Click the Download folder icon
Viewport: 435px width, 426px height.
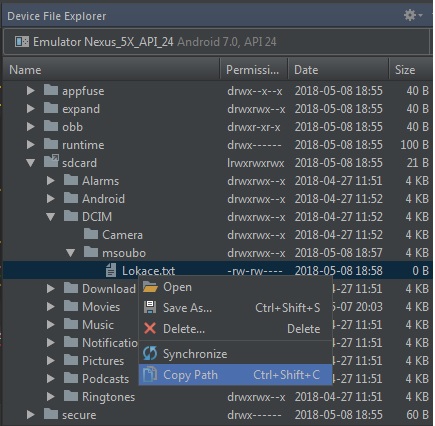coord(71,288)
